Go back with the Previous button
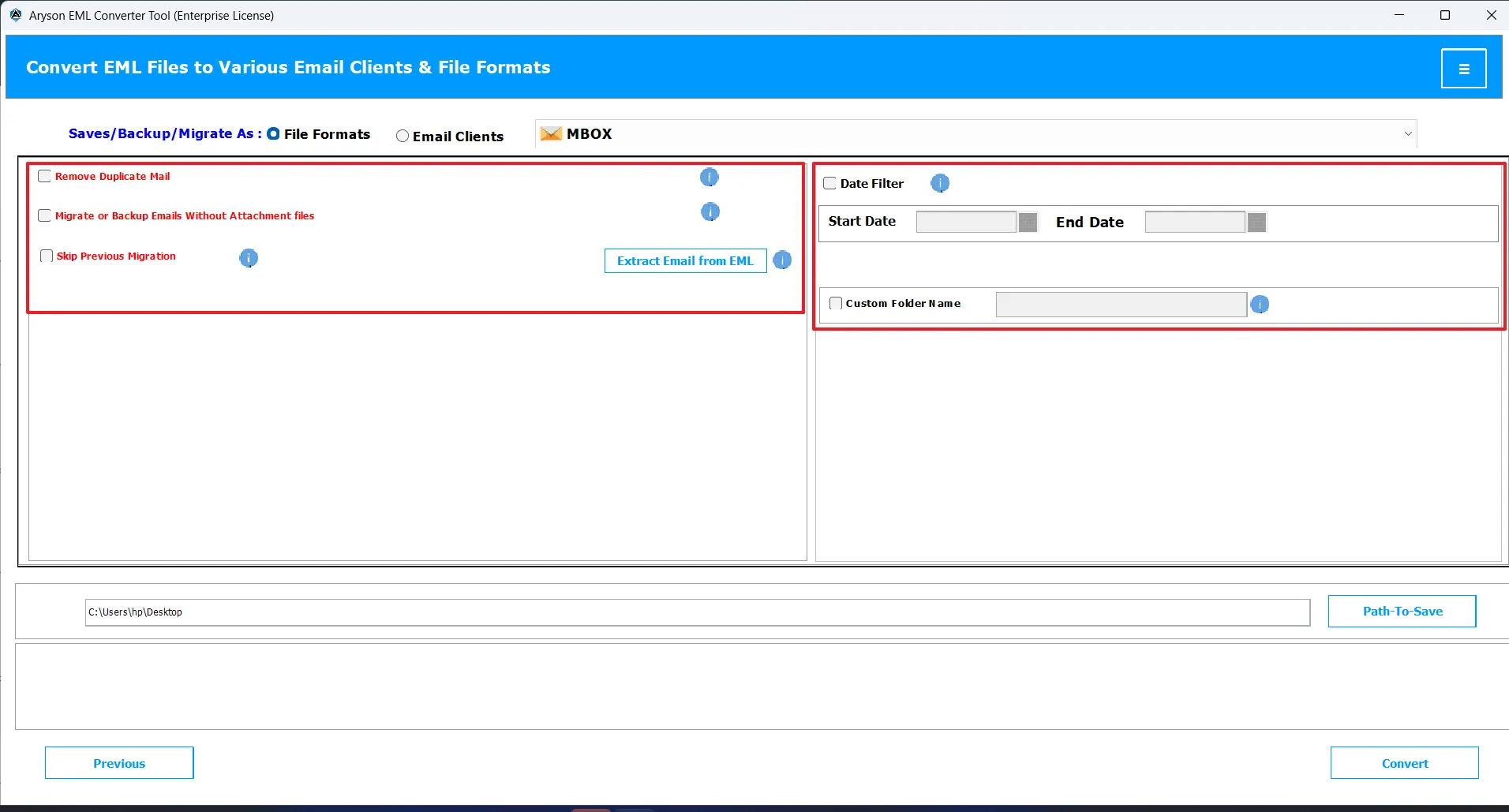This screenshot has height=812, width=1509. pos(119,763)
